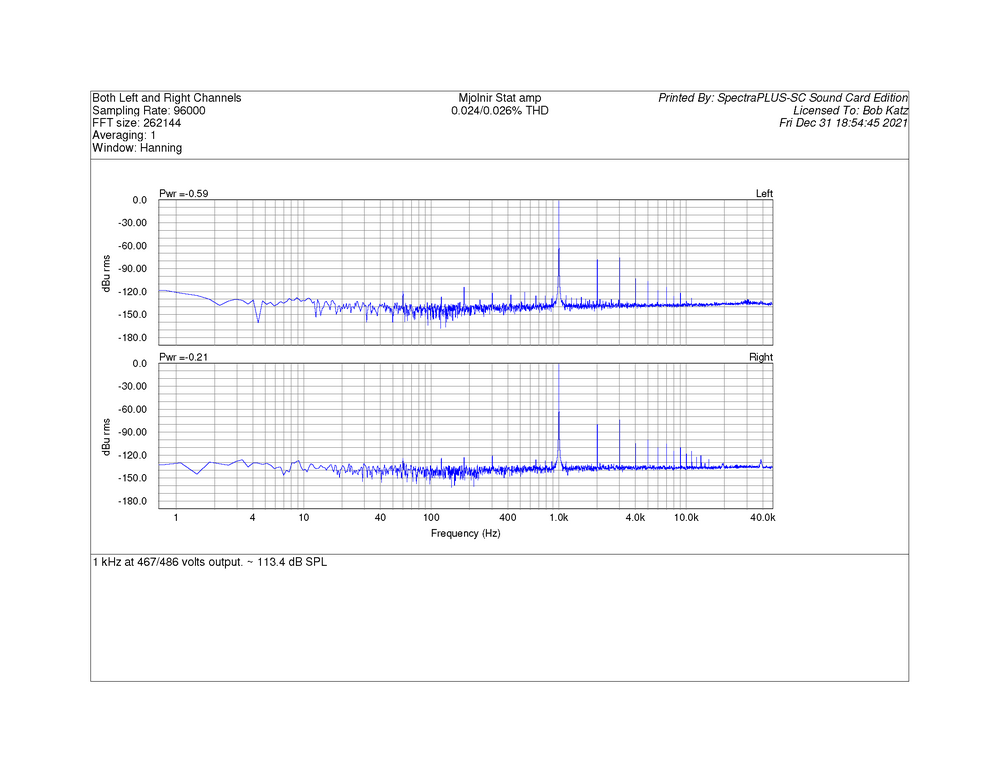The height and width of the screenshot is (772, 1000).
Task: Click the 1 kHz peak in the Left spectrum
Action: 559,250
